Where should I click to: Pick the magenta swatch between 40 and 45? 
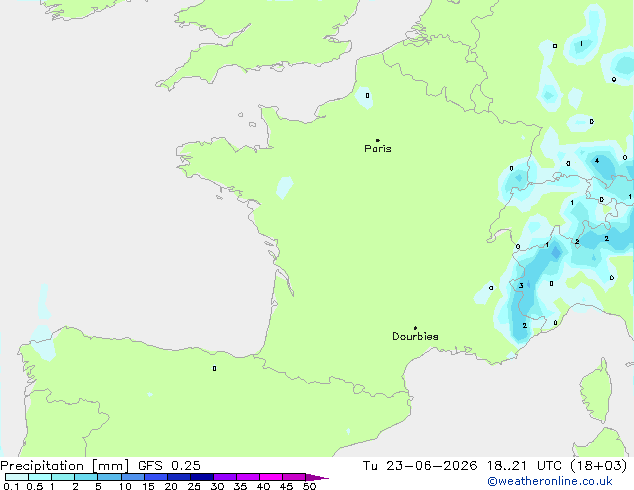[271, 477]
